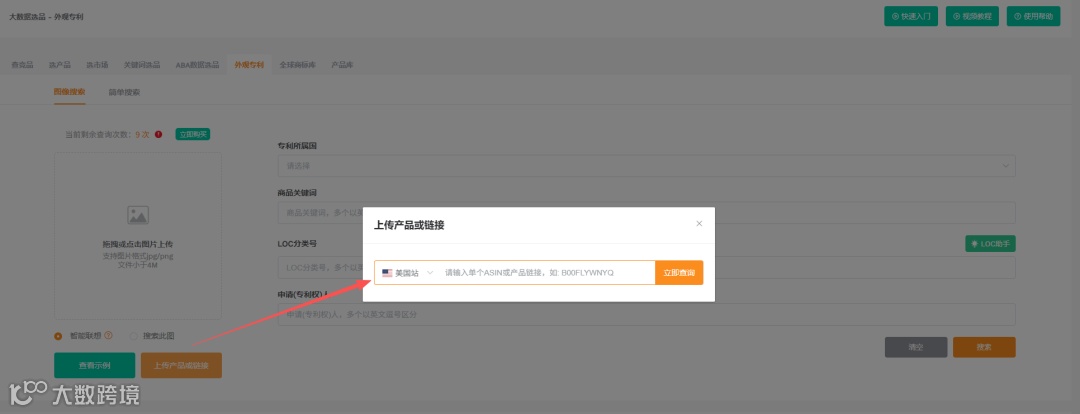1080x414 pixels.
Task: Click the 商品关键词 input field
Action: (646, 213)
